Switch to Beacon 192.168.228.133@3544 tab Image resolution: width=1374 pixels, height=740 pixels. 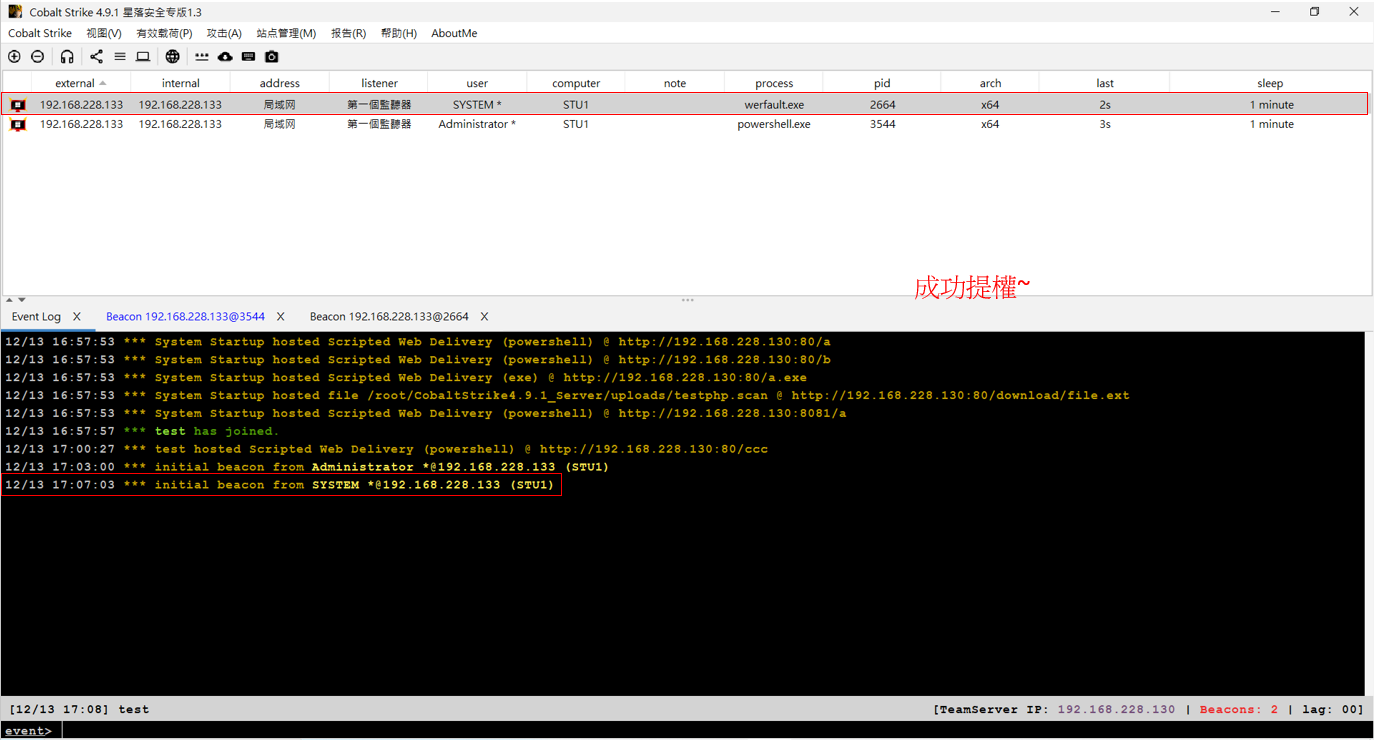point(185,317)
